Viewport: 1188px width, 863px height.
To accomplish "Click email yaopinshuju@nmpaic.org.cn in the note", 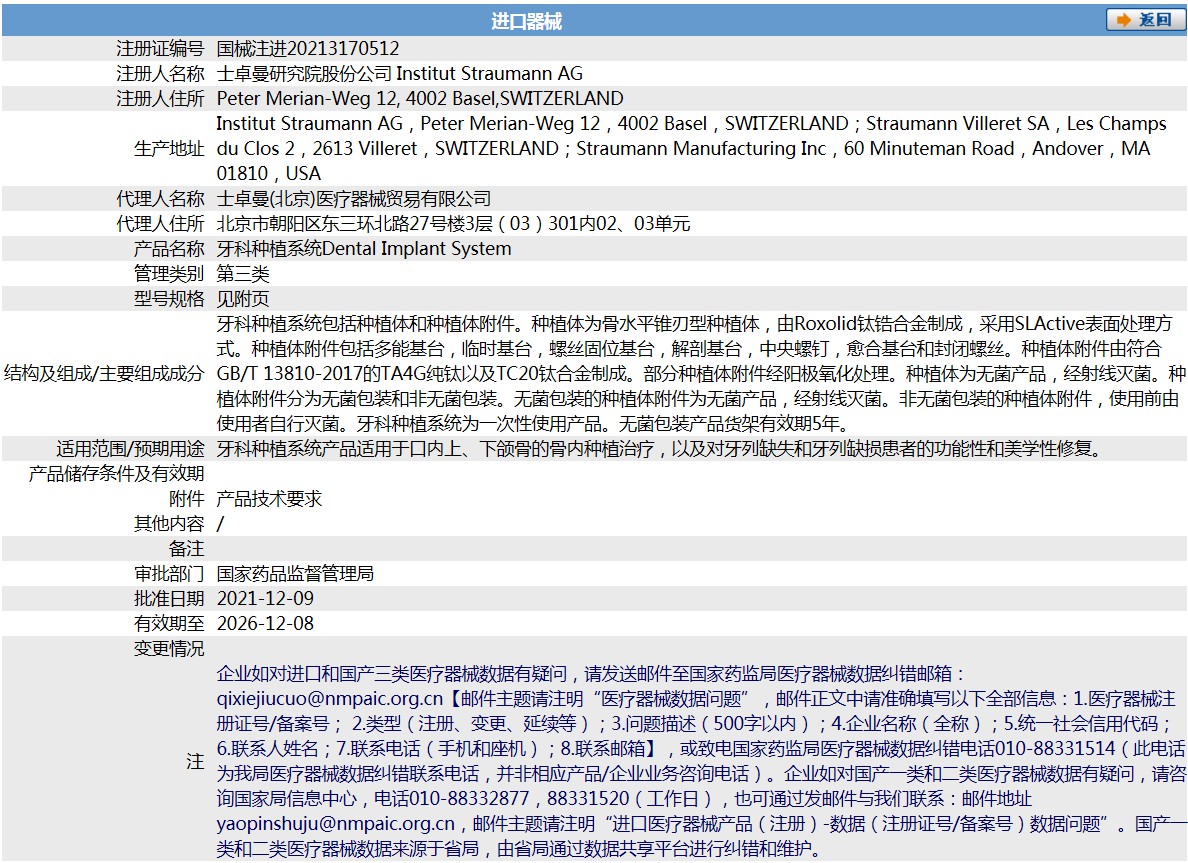I will [x=336, y=824].
